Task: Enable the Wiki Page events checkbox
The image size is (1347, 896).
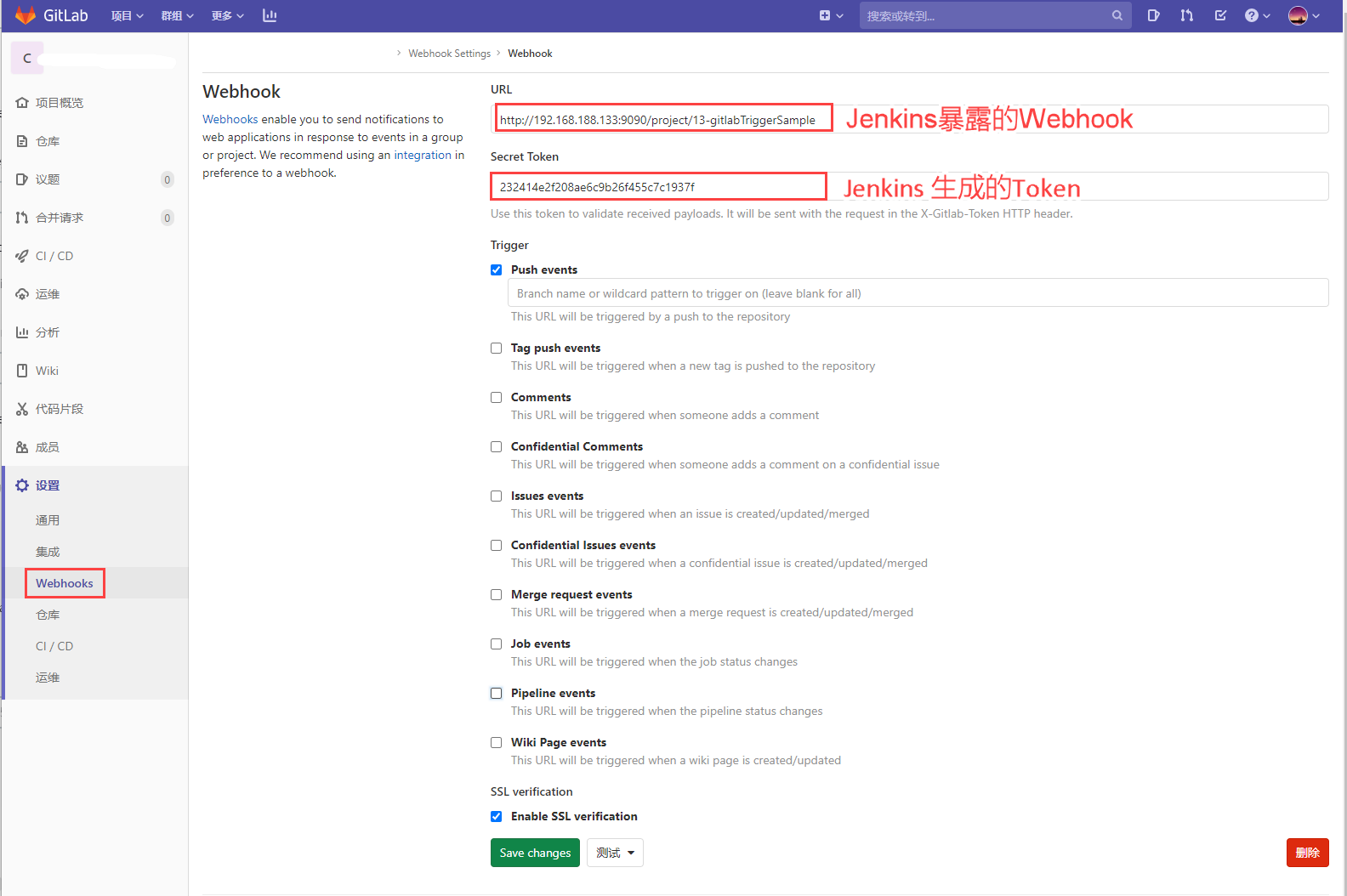Action: tap(497, 742)
